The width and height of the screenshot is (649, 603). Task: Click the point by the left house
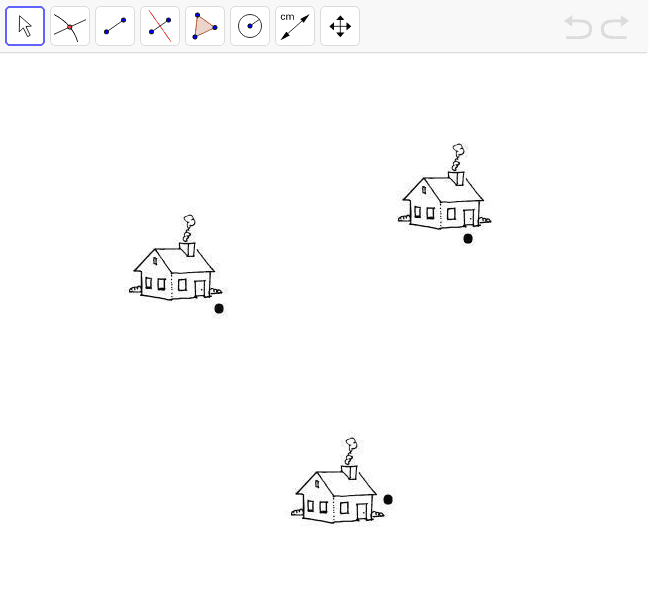coord(219,309)
